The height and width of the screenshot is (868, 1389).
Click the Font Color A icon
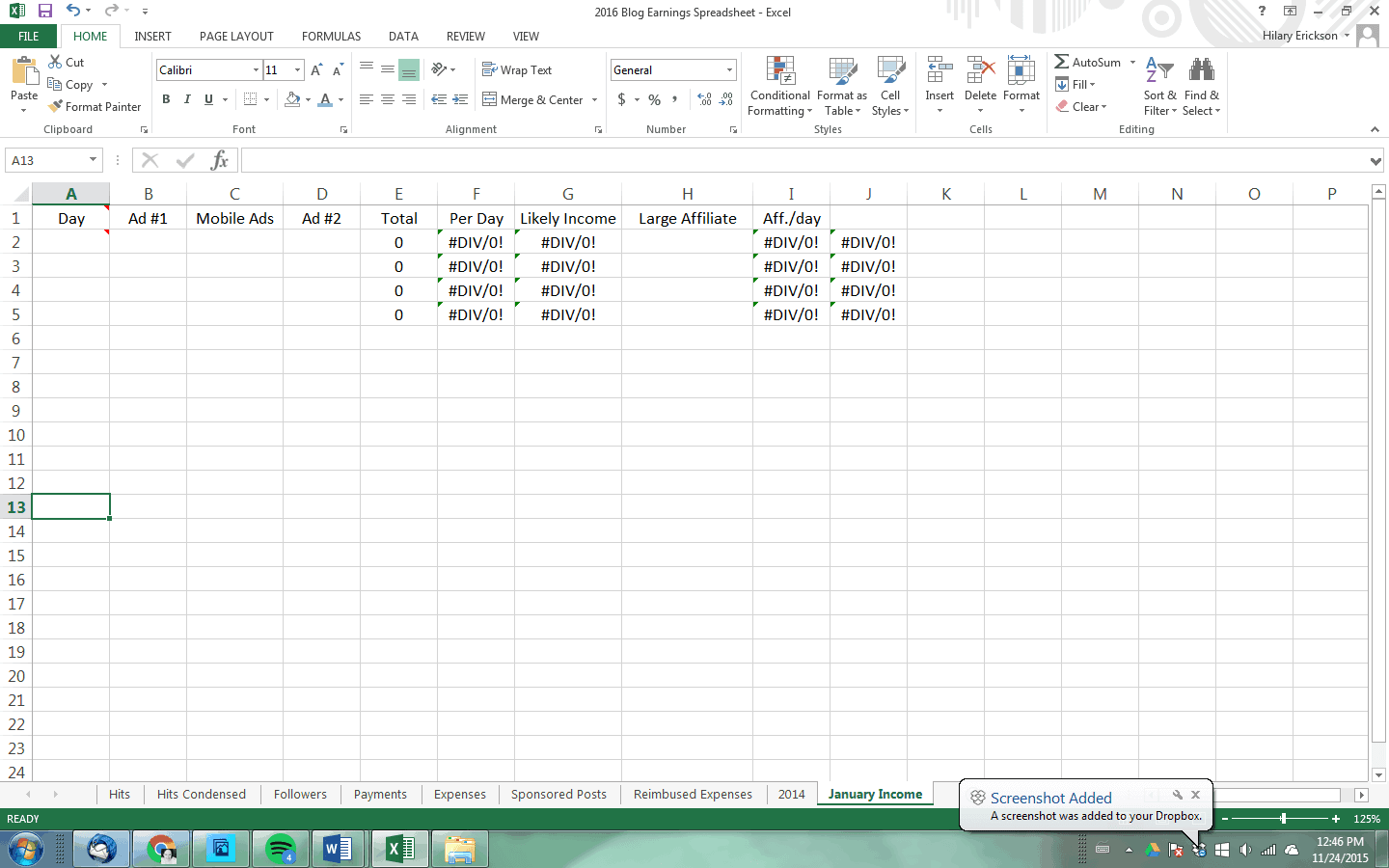(x=325, y=99)
